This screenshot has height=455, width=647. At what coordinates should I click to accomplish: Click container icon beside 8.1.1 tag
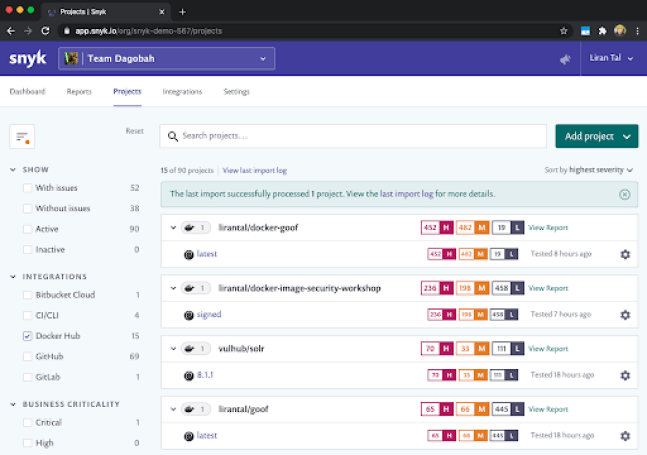tap(189, 376)
